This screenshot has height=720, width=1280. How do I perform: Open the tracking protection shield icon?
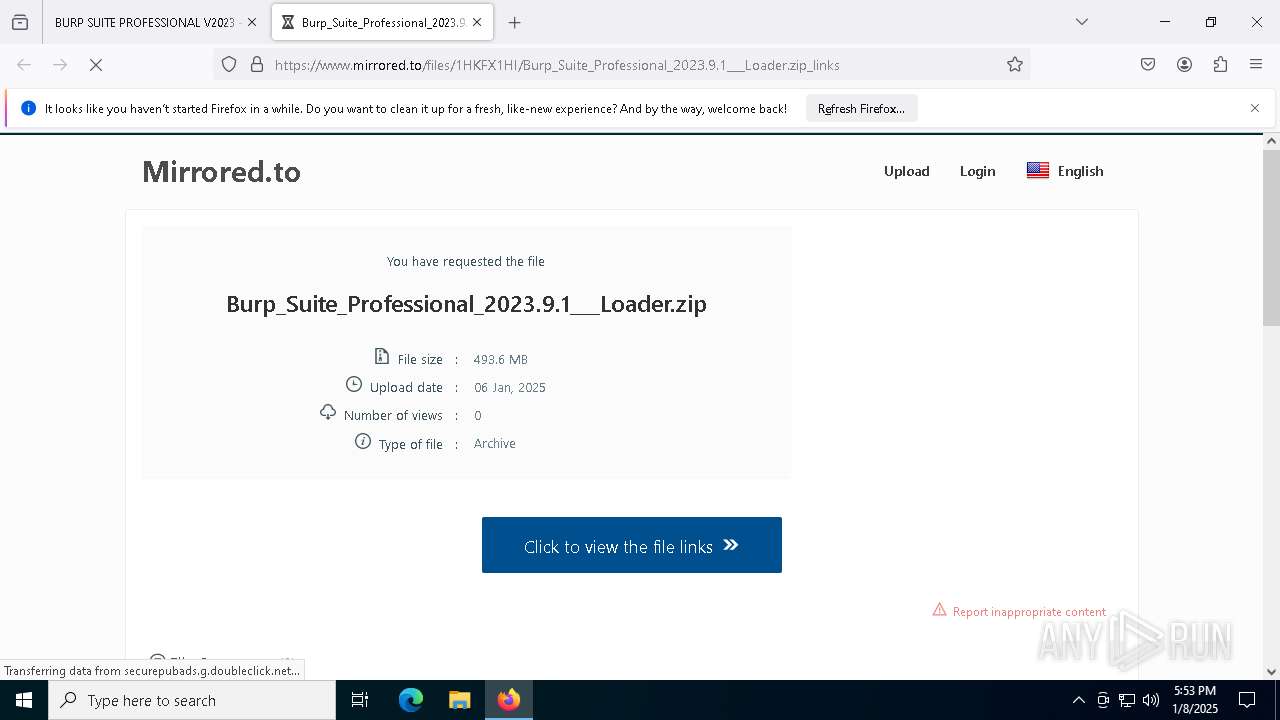tap(229, 65)
